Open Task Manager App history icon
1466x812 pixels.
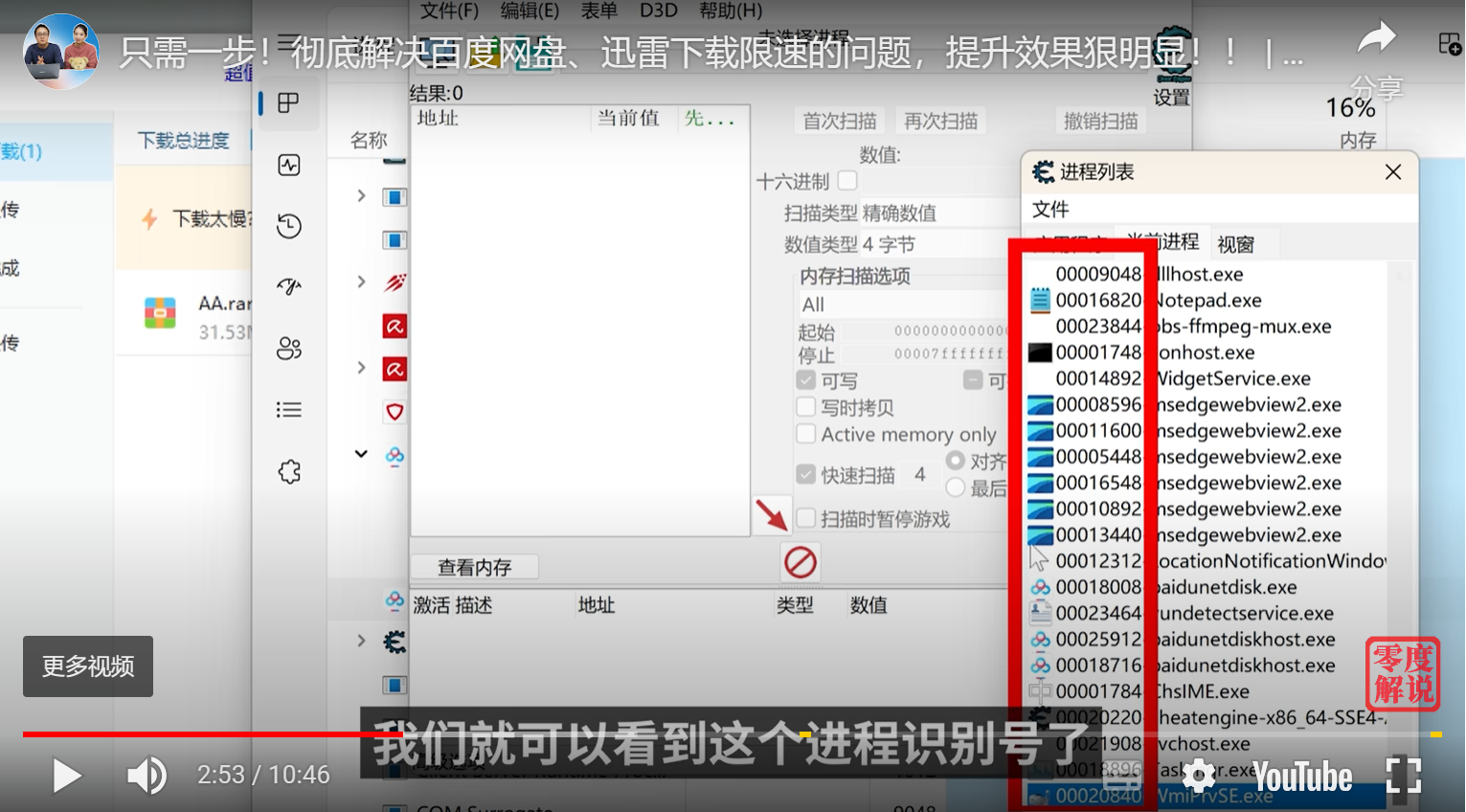[289, 226]
